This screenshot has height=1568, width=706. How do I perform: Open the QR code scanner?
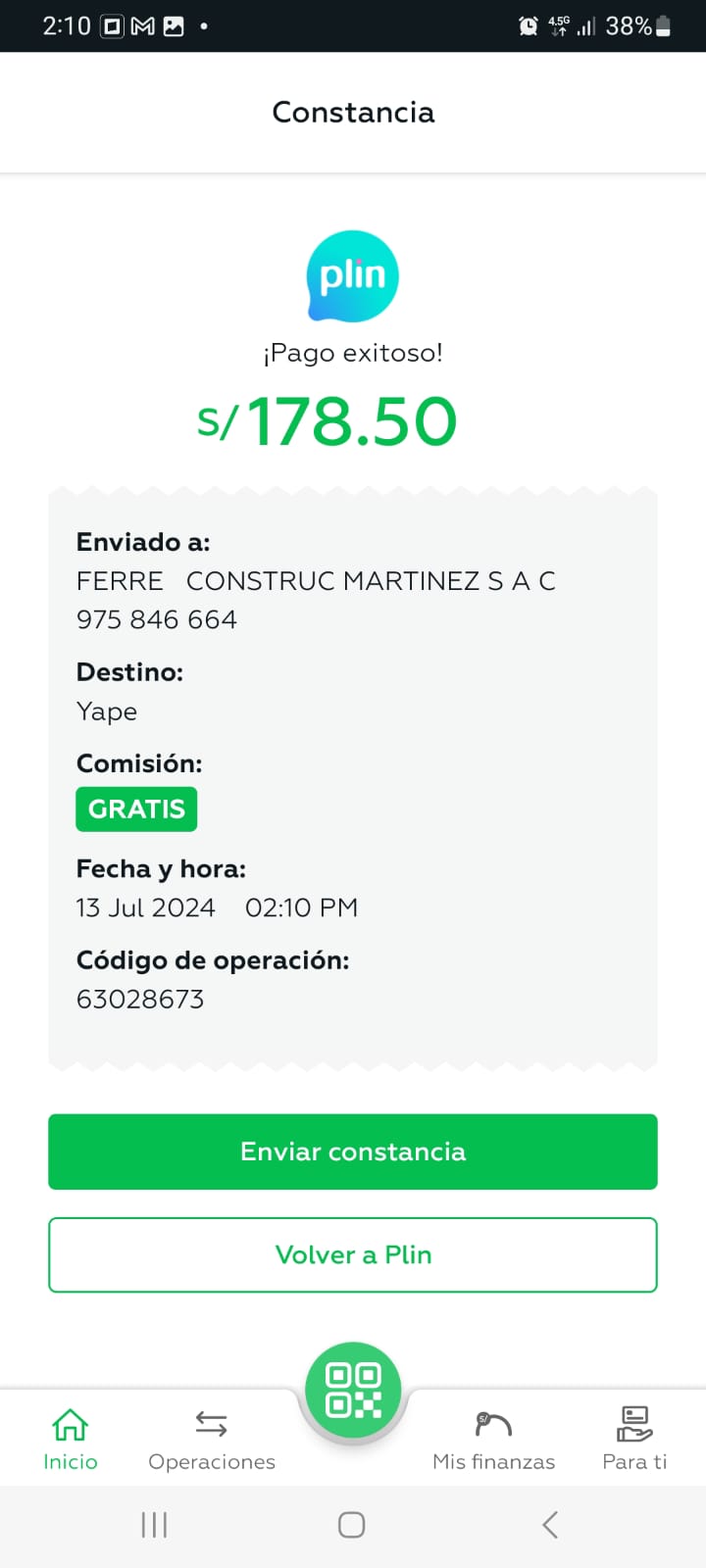pyautogui.click(x=353, y=1391)
